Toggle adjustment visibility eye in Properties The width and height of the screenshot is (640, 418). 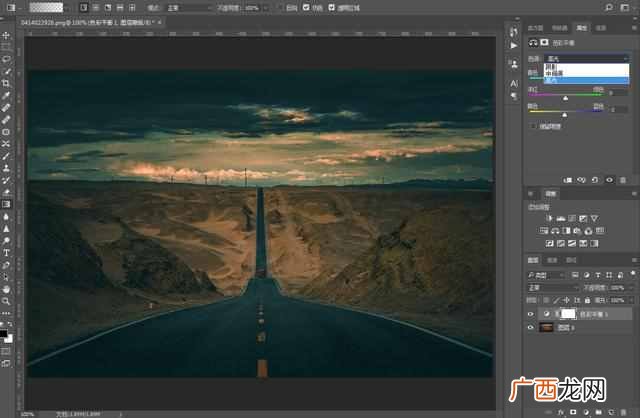pos(609,180)
